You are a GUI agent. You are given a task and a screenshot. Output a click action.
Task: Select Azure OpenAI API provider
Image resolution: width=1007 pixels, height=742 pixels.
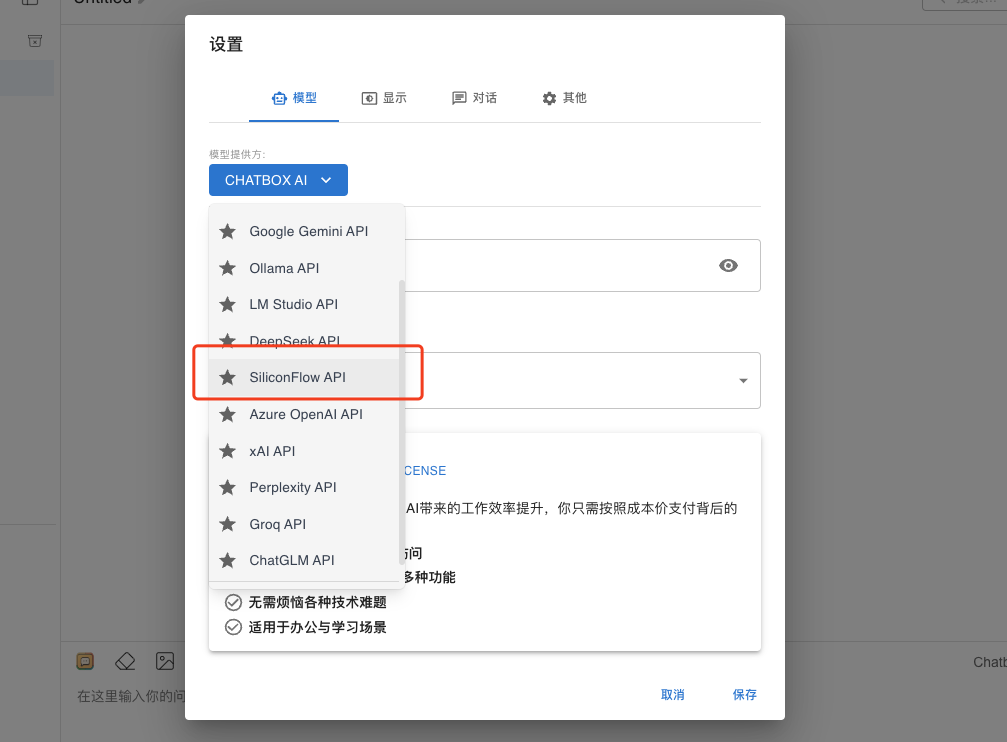[306, 414]
